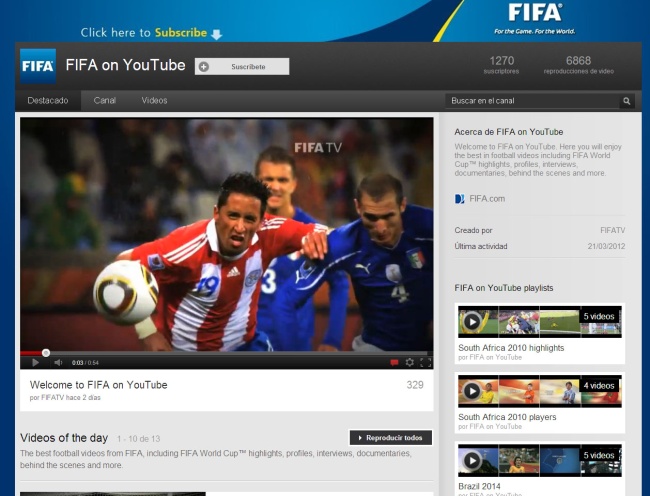This screenshot has width=650, height=496.
Task: Click the Suscríbete button
Action: click(x=242, y=66)
